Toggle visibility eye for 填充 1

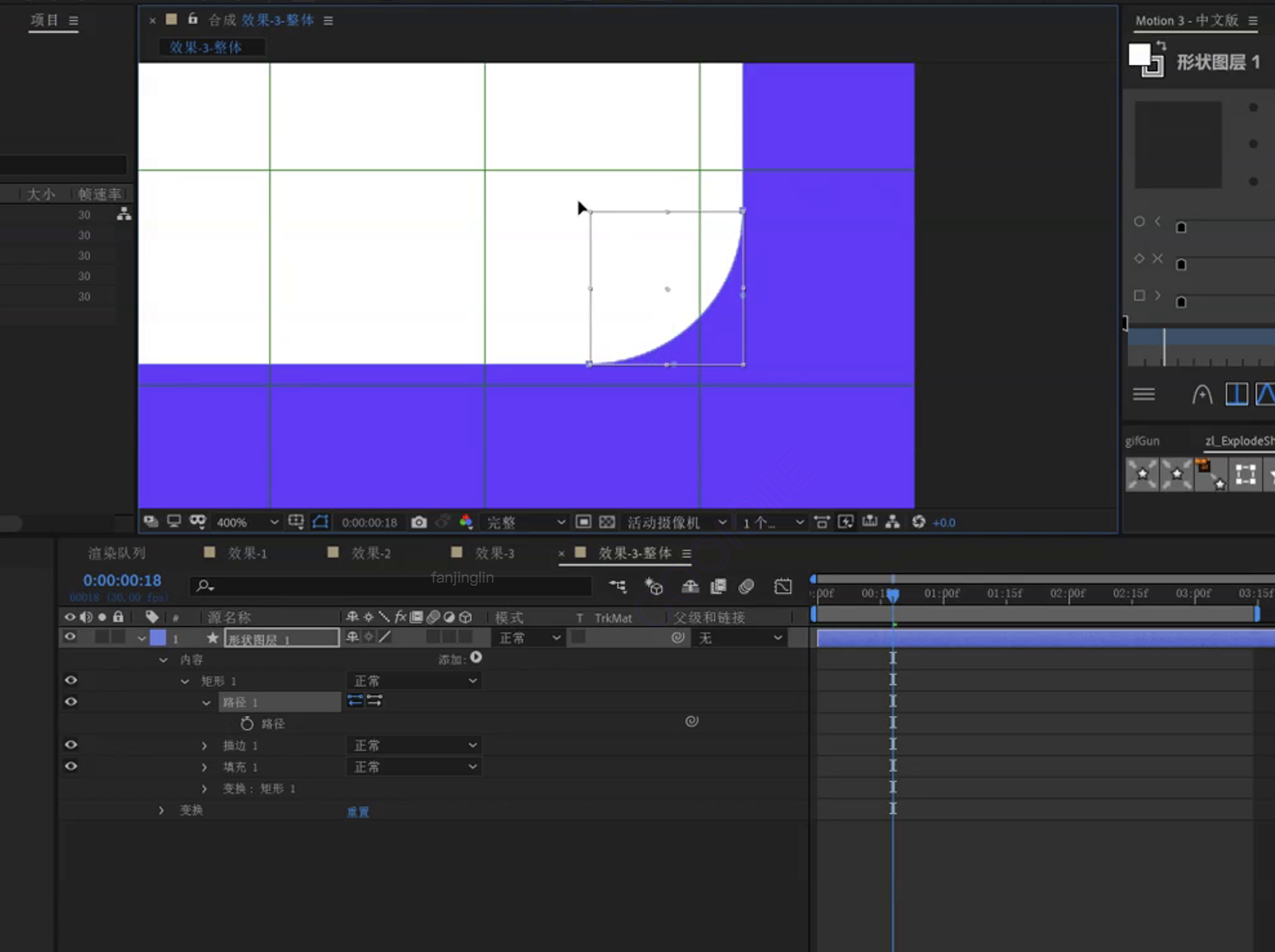[71, 766]
